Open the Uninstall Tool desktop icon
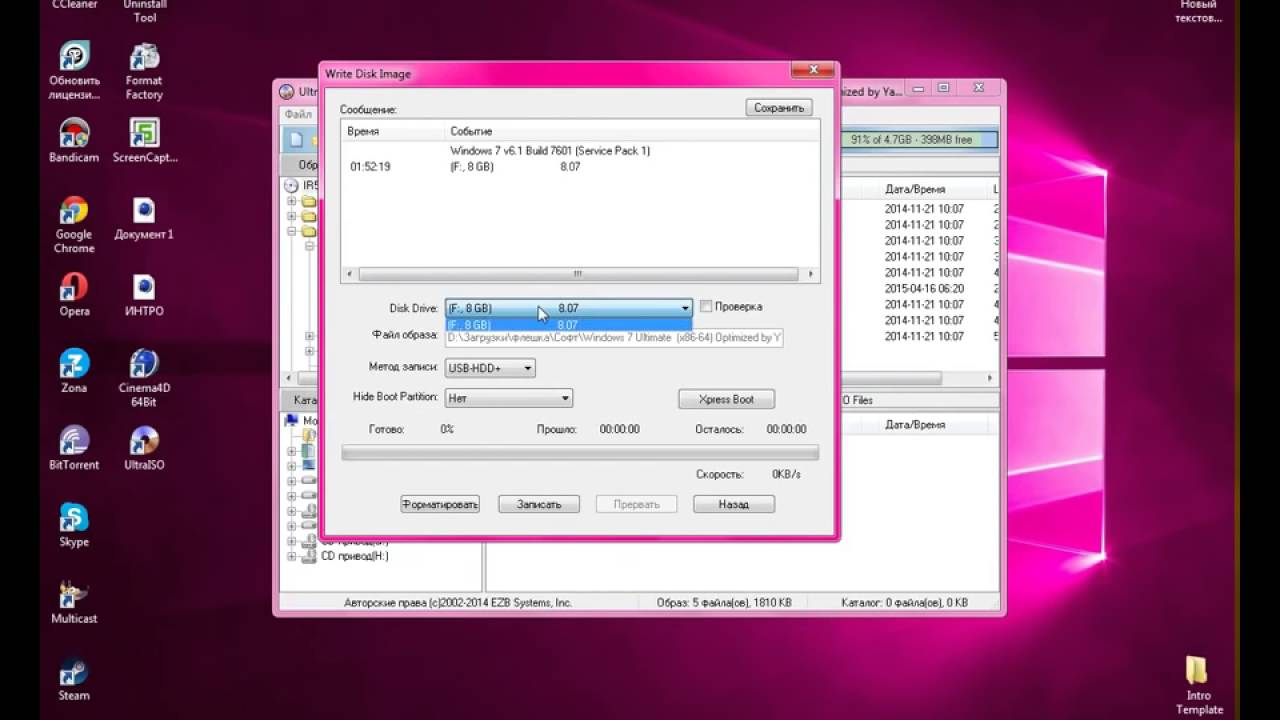 tap(145, 12)
